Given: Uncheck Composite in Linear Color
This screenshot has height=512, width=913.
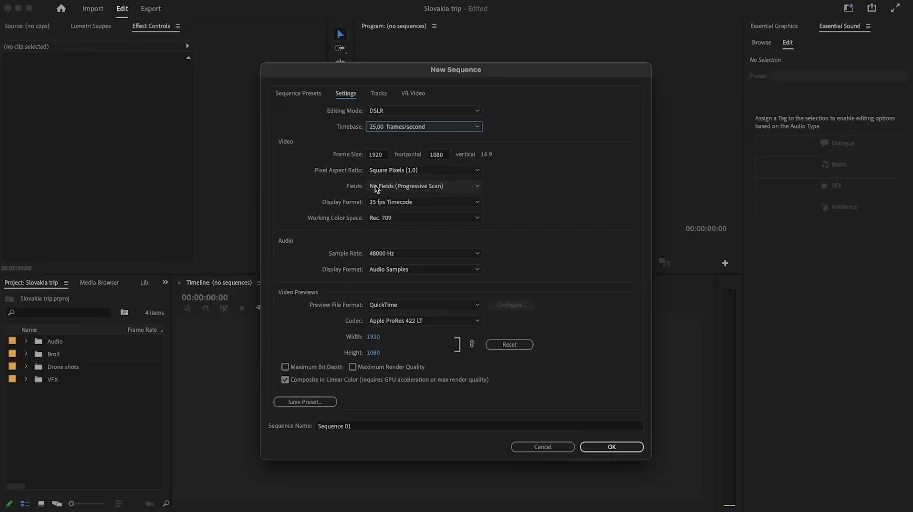Looking at the screenshot, I should point(285,380).
